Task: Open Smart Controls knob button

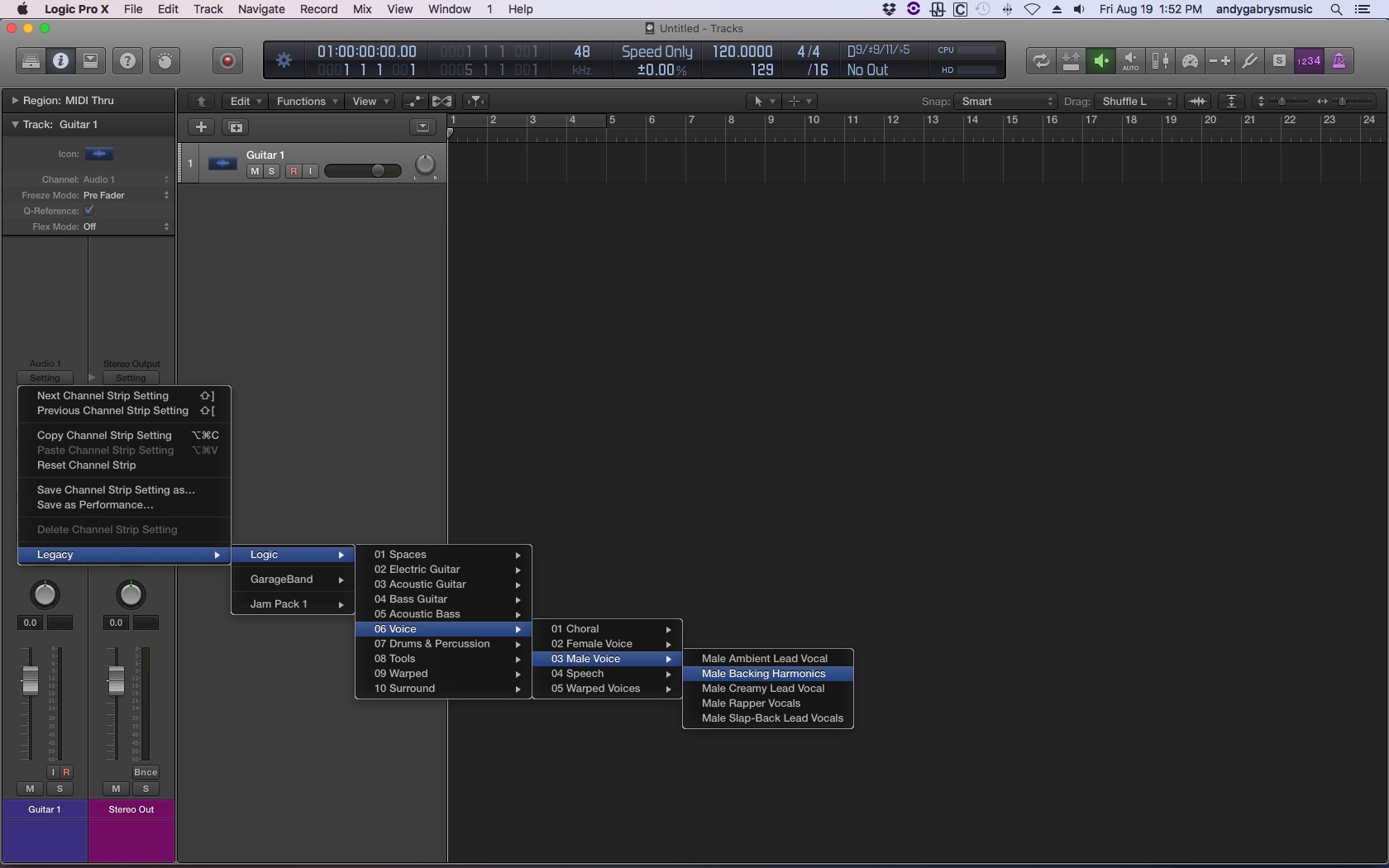Action: 165,60
